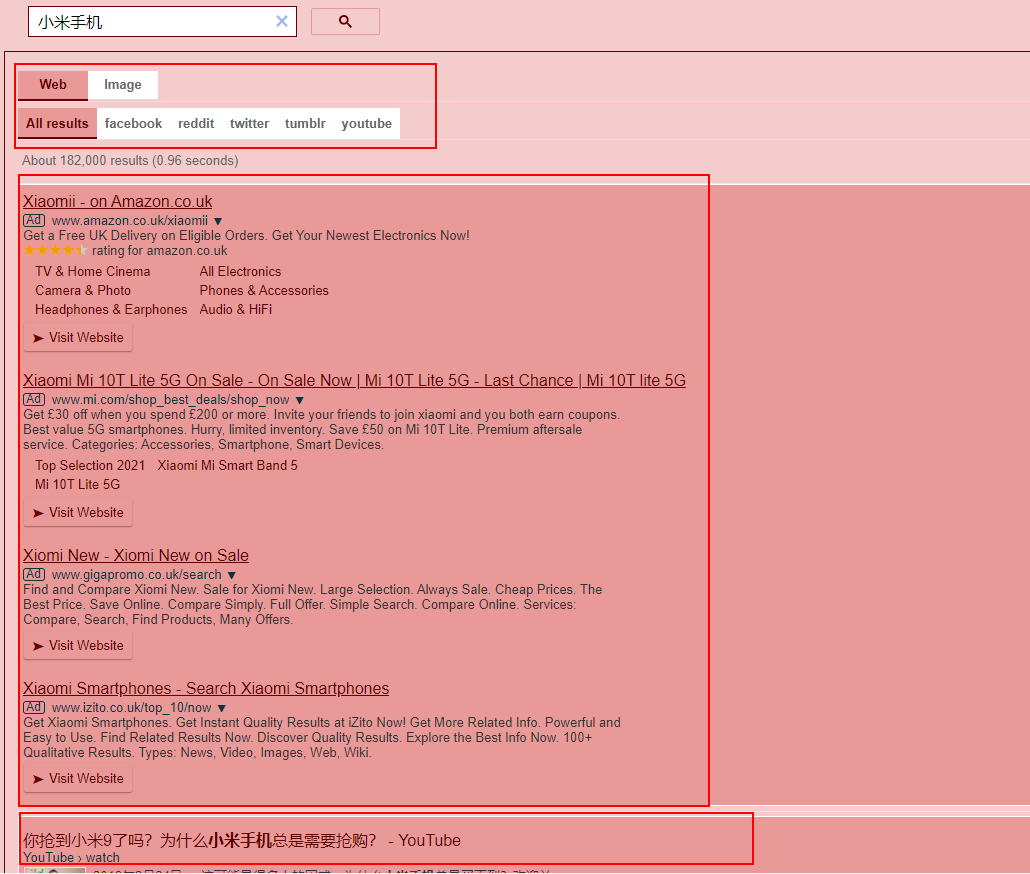The width and height of the screenshot is (1030, 874).
Task: Click the magnifier search button
Action: (345, 22)
